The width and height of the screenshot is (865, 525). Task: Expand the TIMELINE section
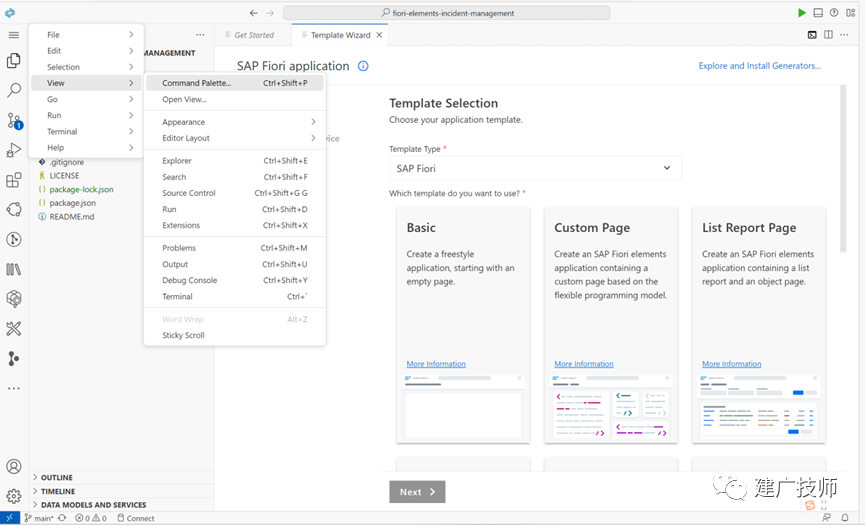(x=121, y=491)
